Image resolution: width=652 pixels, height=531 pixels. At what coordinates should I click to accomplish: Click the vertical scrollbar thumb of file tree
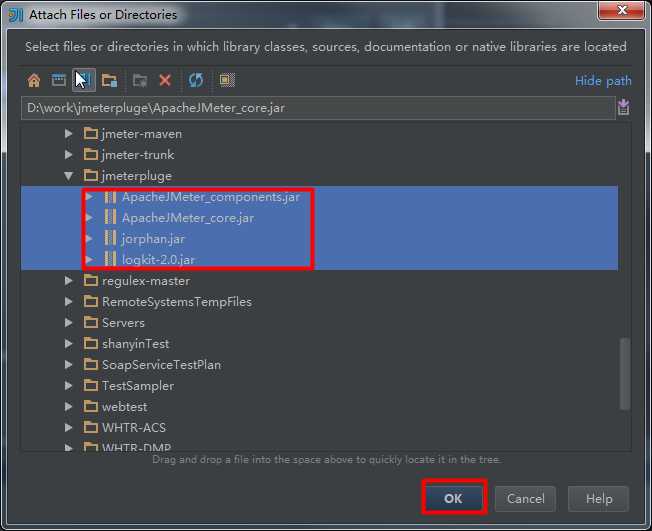tap(625, 374)
